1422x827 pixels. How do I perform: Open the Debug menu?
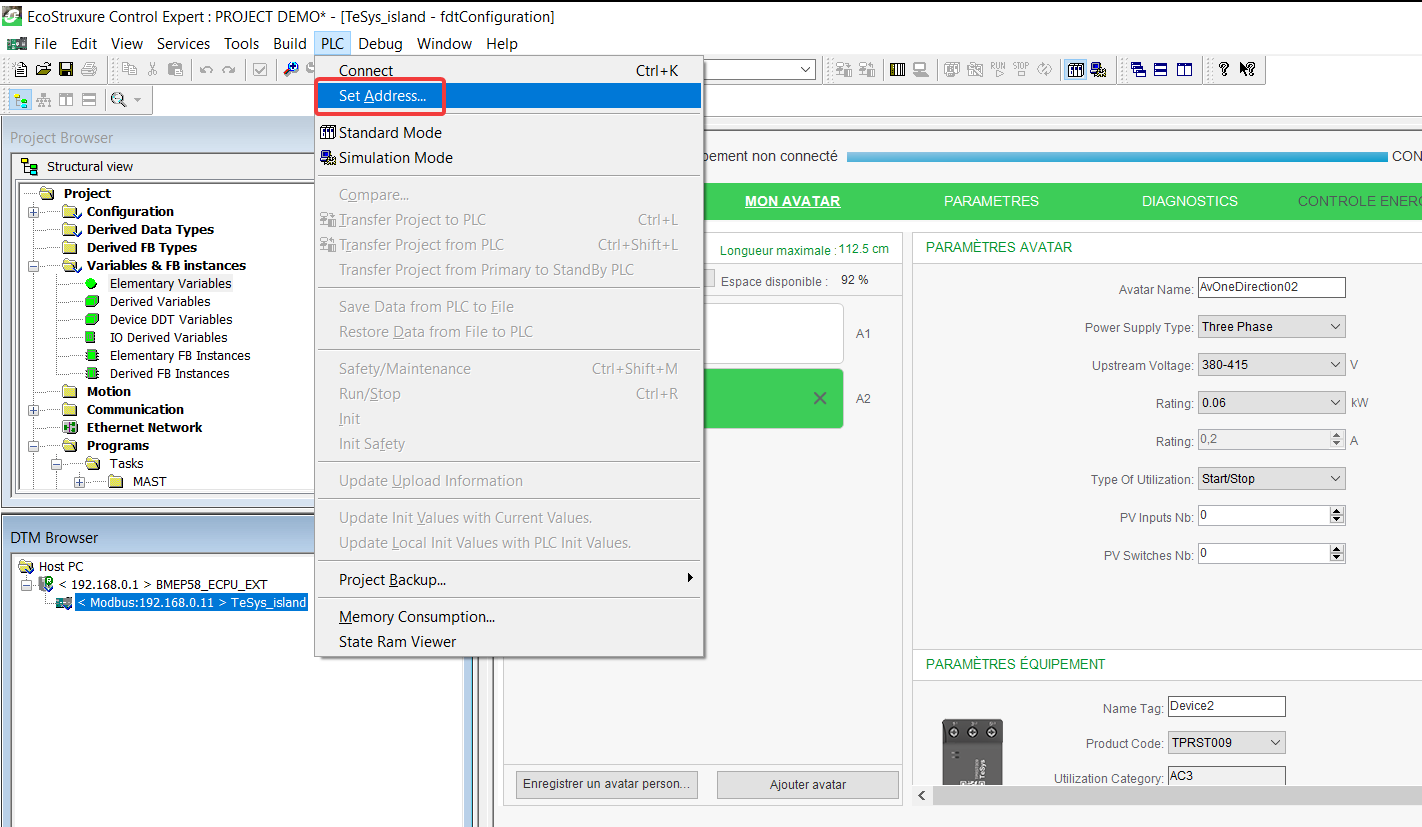click(x=380, y=44)
